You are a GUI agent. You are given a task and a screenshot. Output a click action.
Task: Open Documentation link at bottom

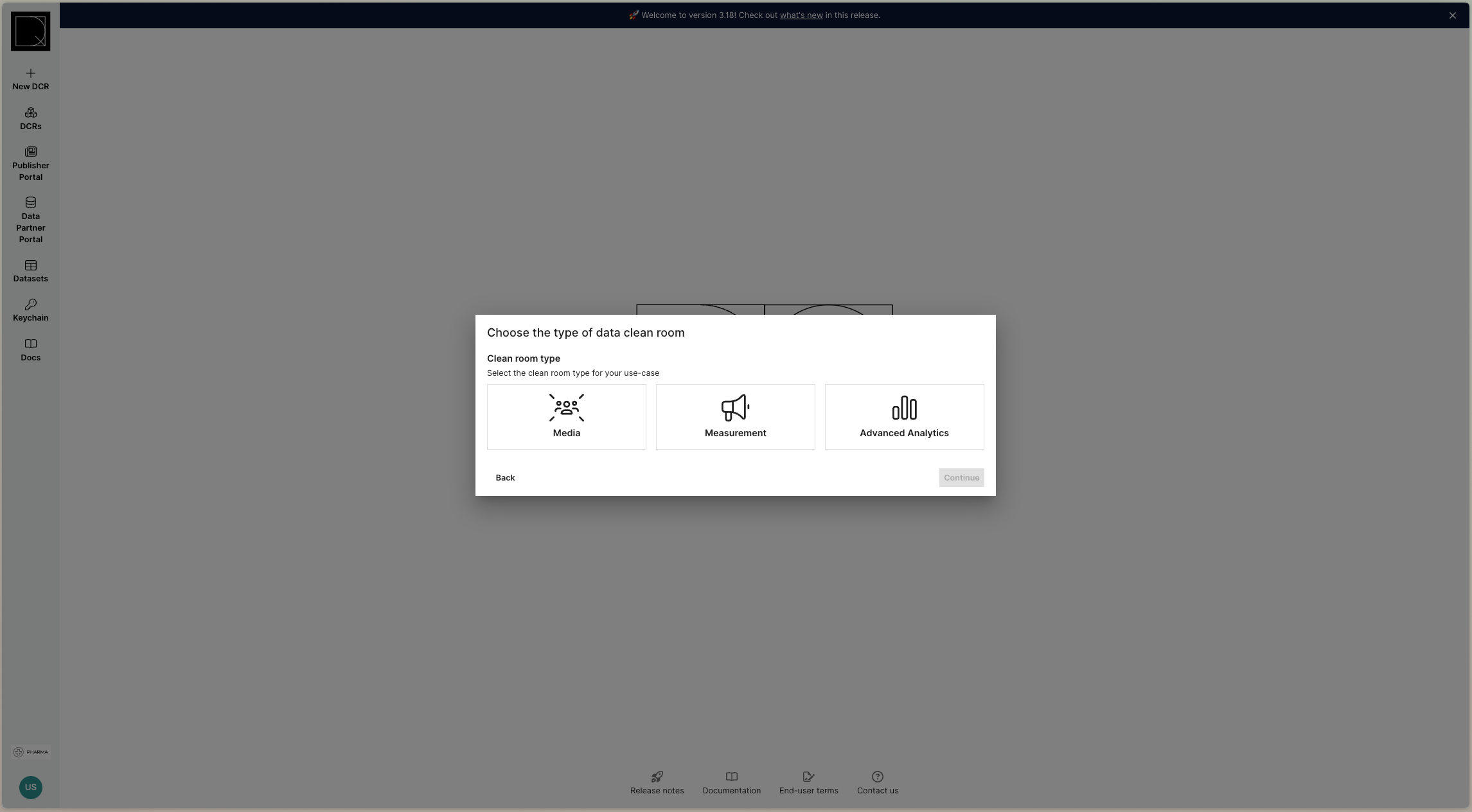[731, 782]
